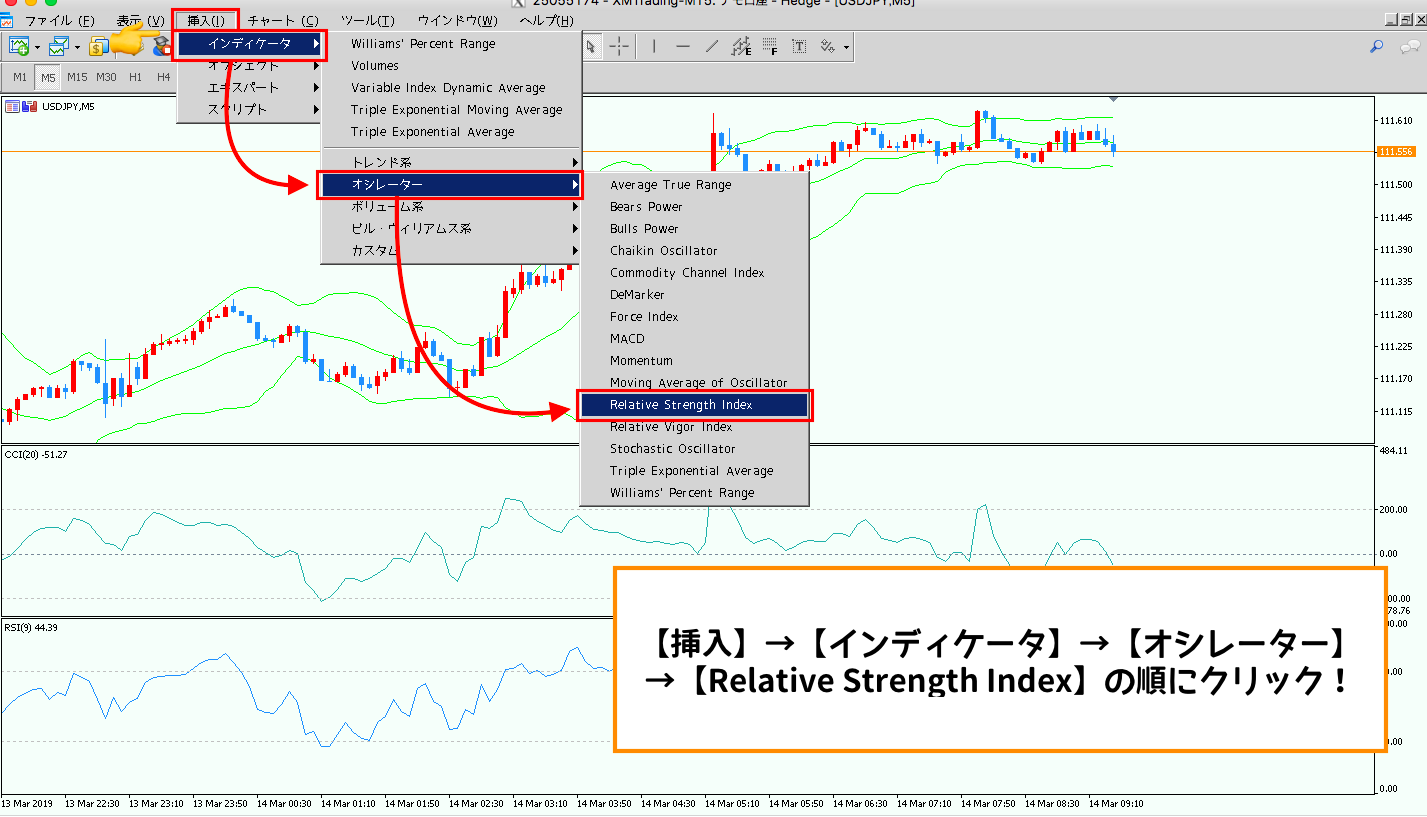This screenshot has height=817, width=1427.
Task: Select the text label tool
Action: coord(799,46)
